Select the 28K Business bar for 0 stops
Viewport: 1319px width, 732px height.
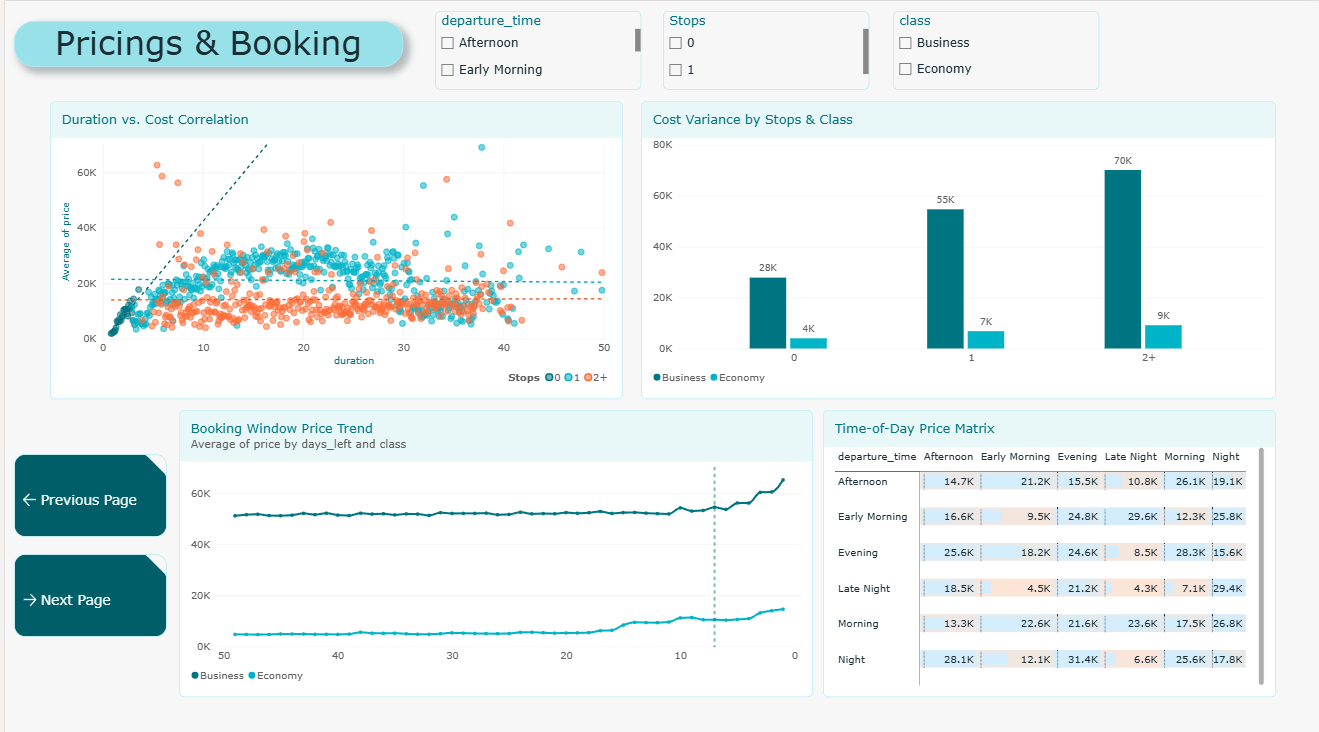click(x=768, y=313)
